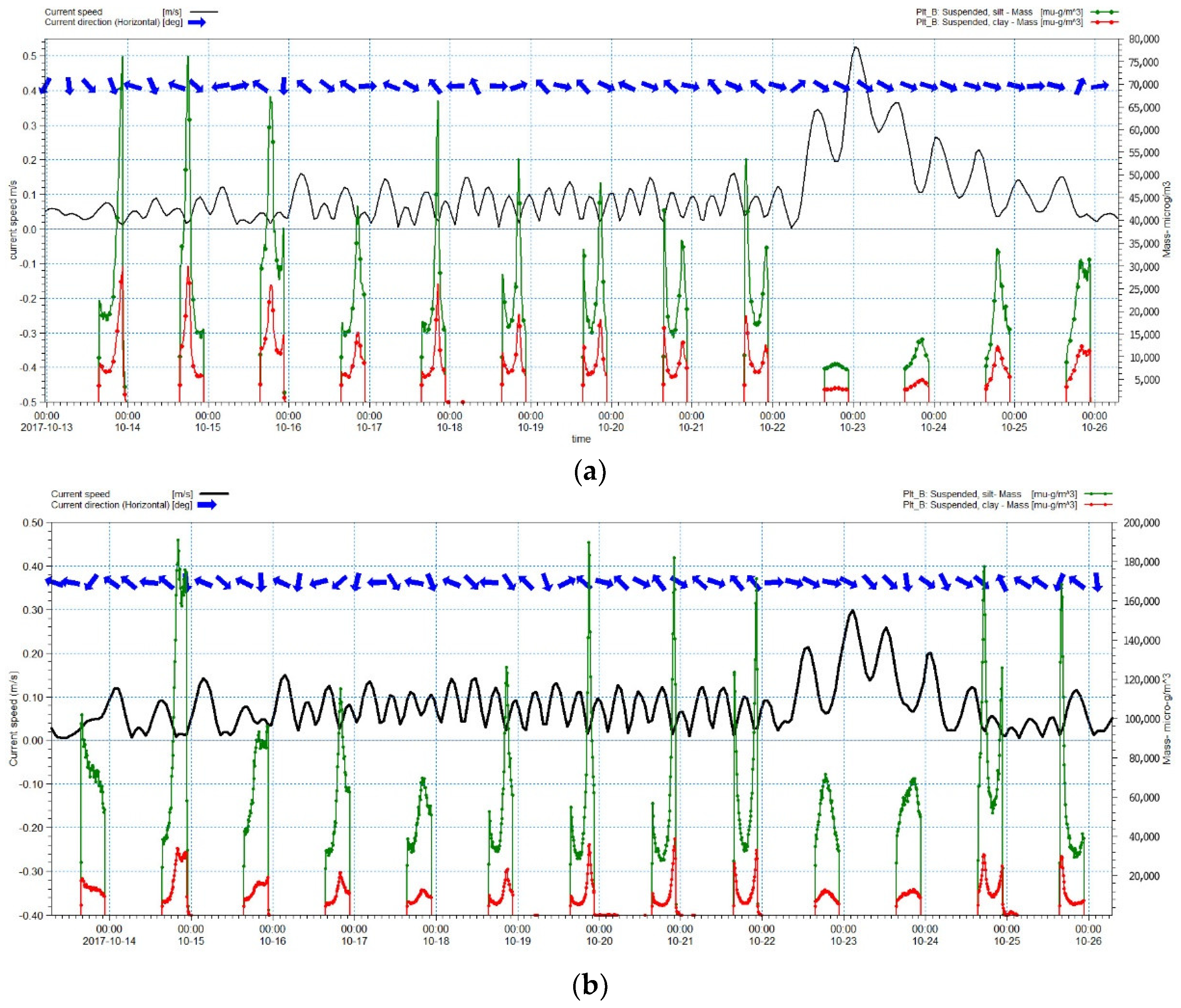Select 'Plt_B: Suspended, silt - Mass' text in chart (b)
Screen dimensions: 1181x1008
(x=962, y=494)
